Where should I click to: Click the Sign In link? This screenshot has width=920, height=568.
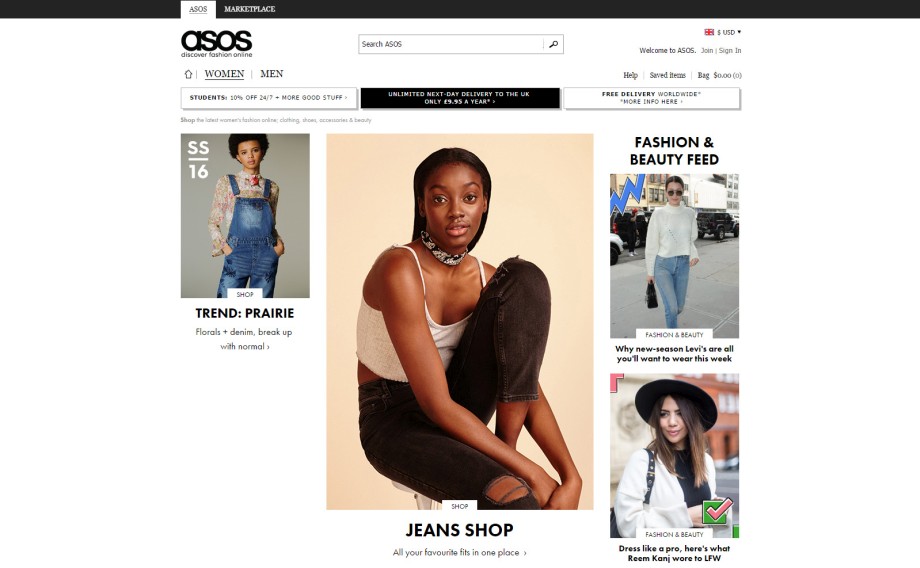pyautogui.click(x=730, y=50)
